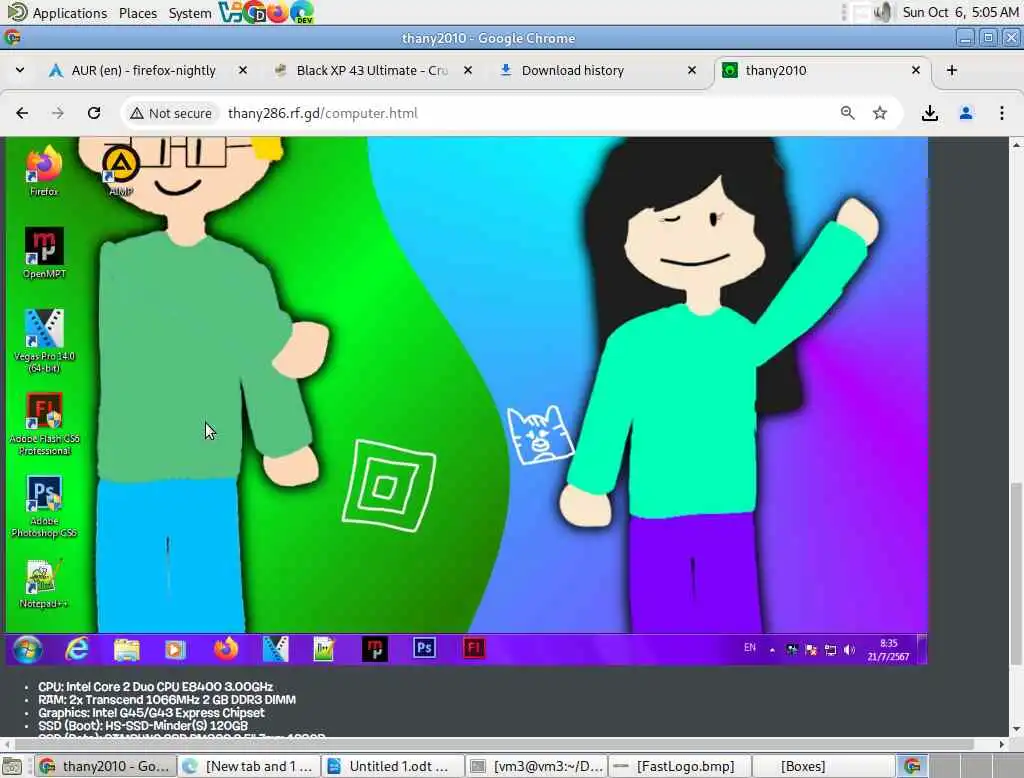The width and height of the screenshot is (1024, 778).
Task: Open the Chrome profile button
Action: (x=965, y=113)
